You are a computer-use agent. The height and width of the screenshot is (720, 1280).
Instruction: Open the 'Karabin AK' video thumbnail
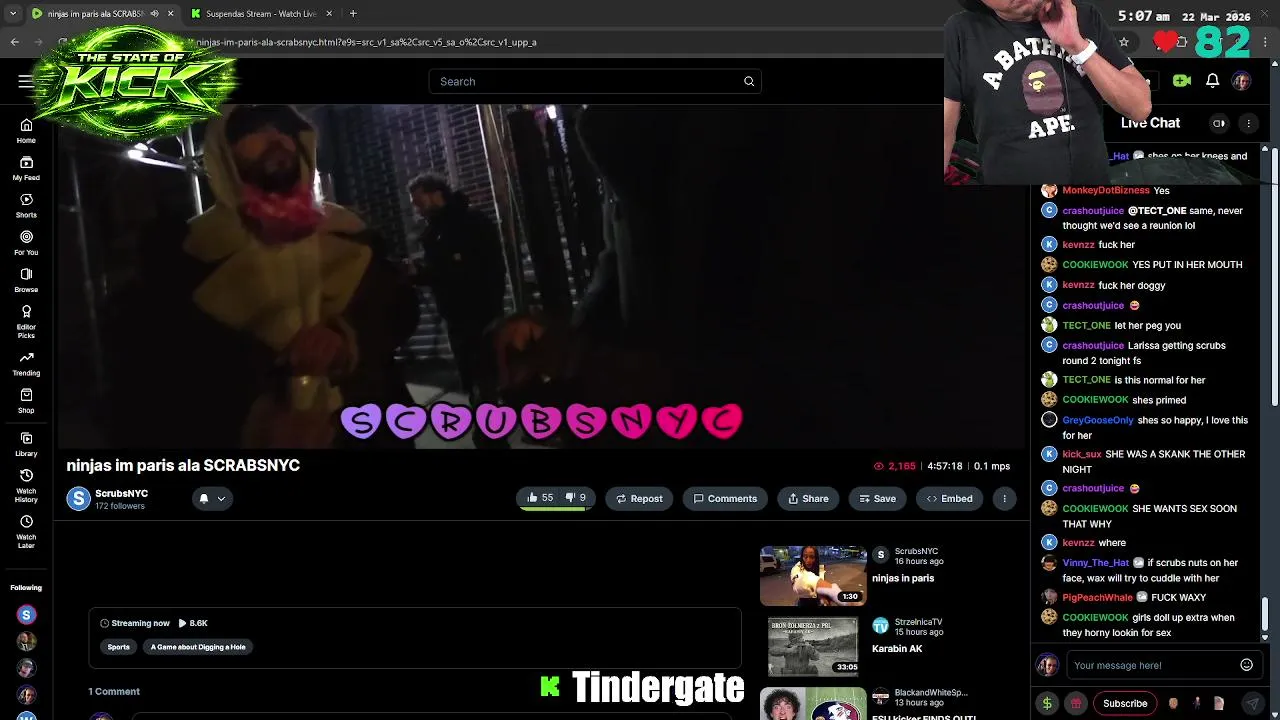coord(813,647)
